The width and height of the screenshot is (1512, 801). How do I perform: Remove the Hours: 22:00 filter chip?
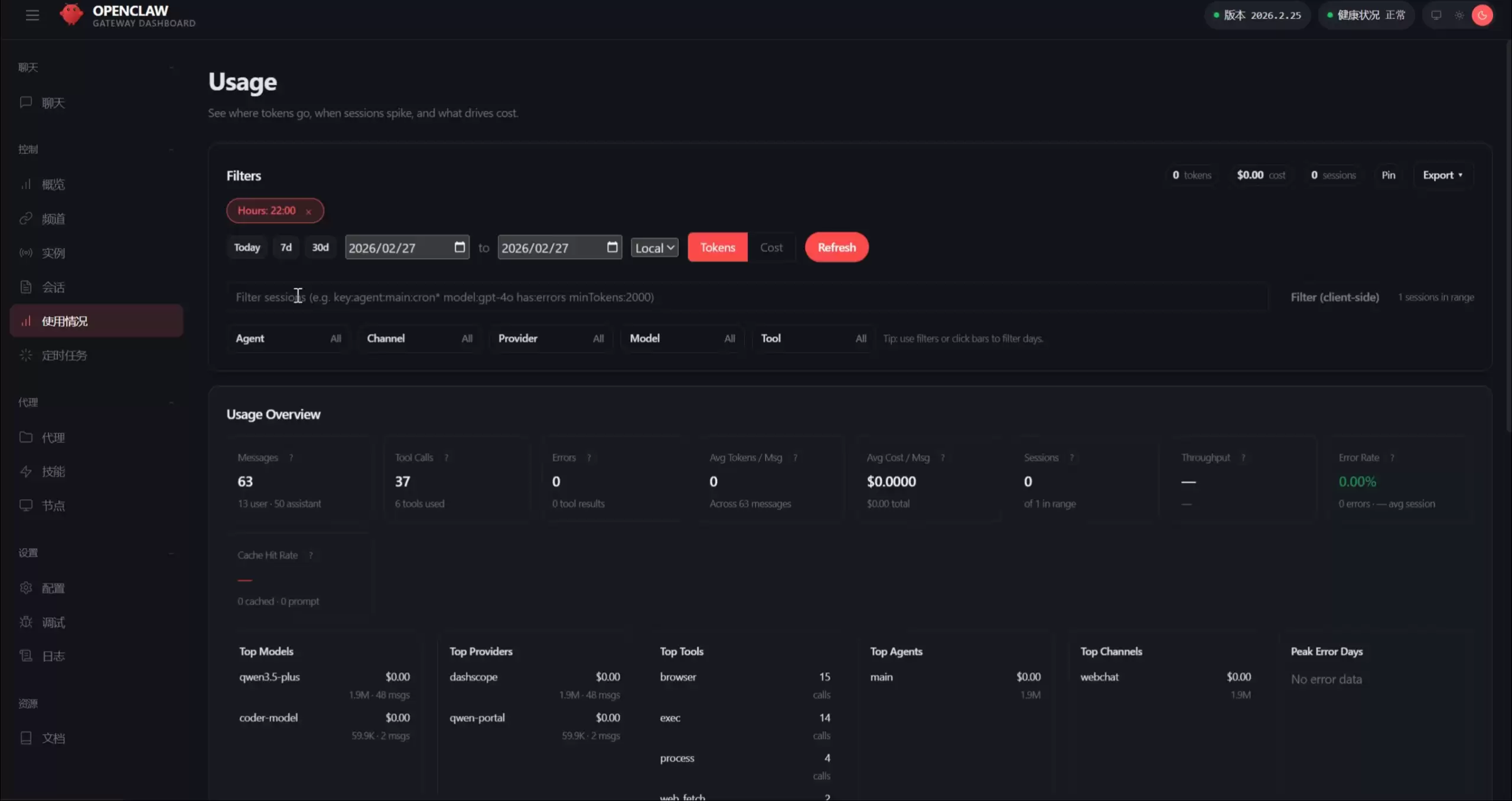[308, 211]
